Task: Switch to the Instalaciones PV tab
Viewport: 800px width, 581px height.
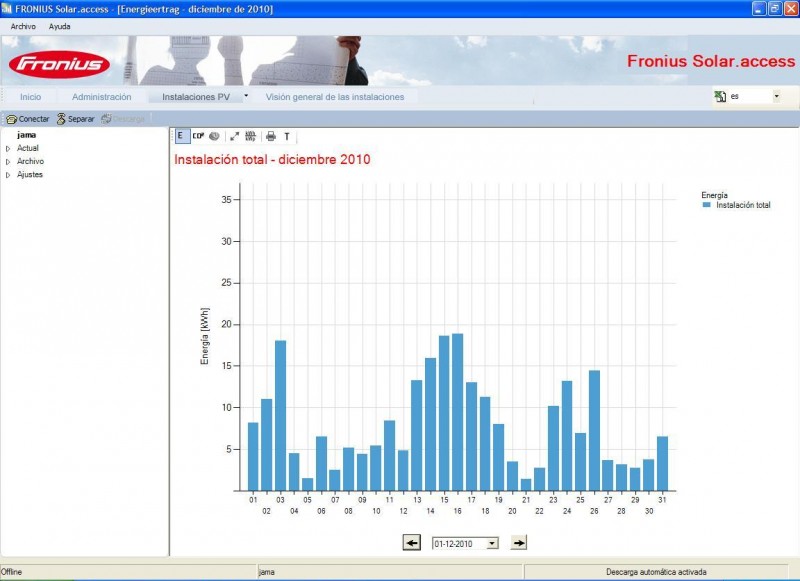Action: coord(196,97)
